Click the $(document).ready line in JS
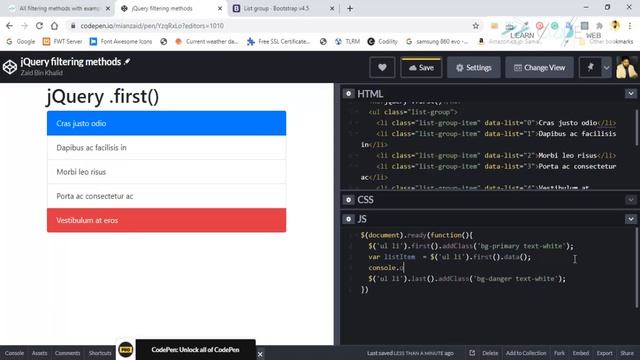Screen dimensions: 640x360 (x=417, y=235)
